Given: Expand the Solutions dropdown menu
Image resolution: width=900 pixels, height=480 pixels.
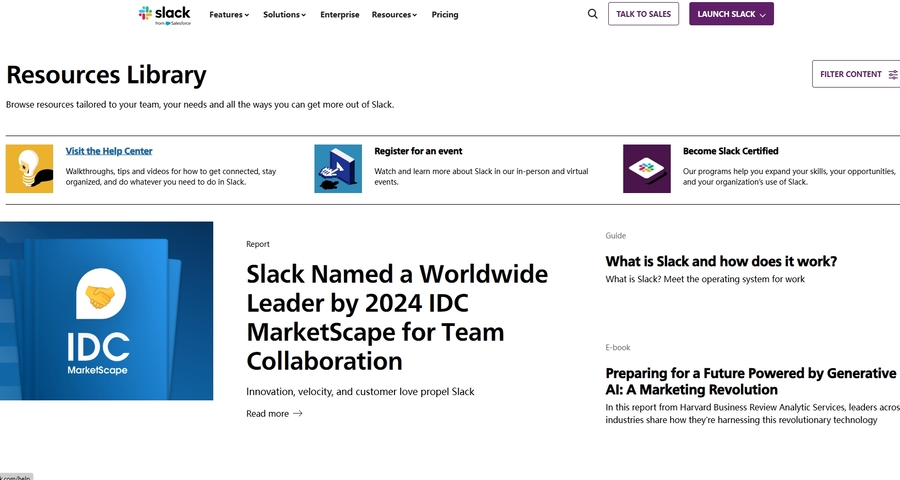Looking at the screenshot, I should 285,14.
